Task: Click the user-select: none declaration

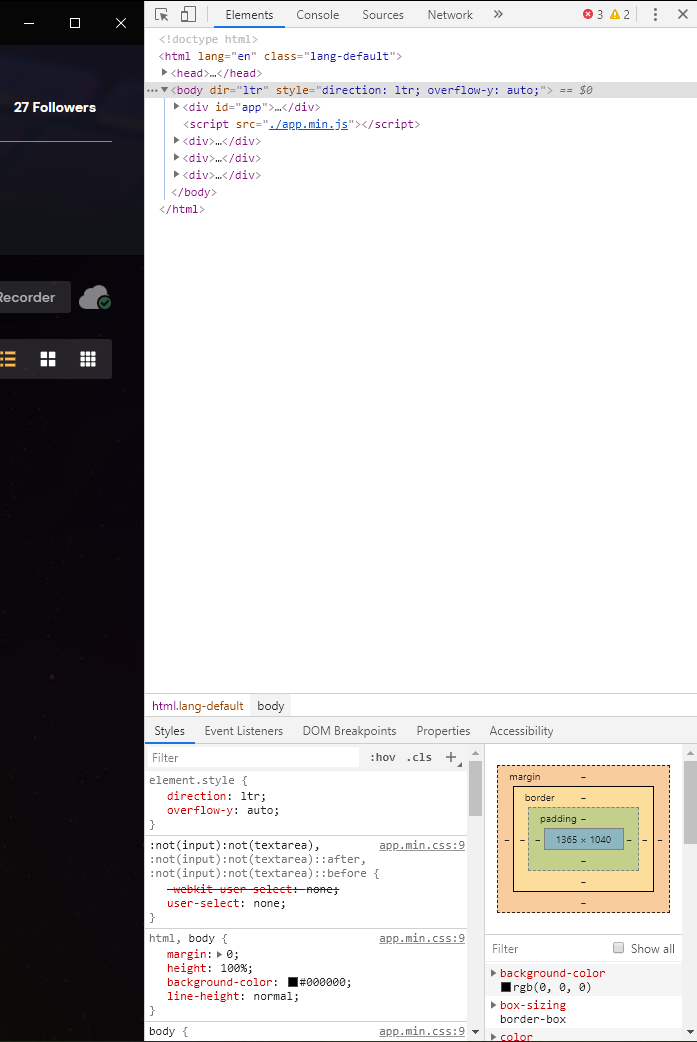Action: coord(227,903)
